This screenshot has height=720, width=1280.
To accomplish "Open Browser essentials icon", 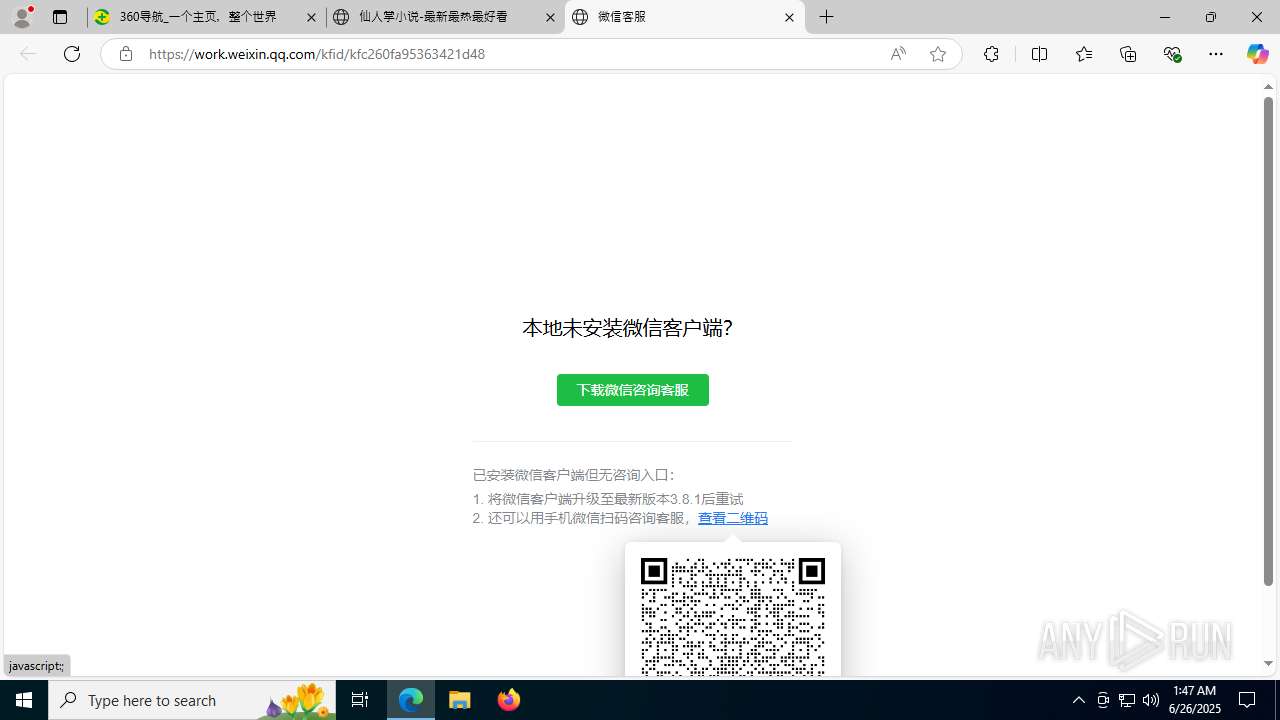I will (1172, 54).
